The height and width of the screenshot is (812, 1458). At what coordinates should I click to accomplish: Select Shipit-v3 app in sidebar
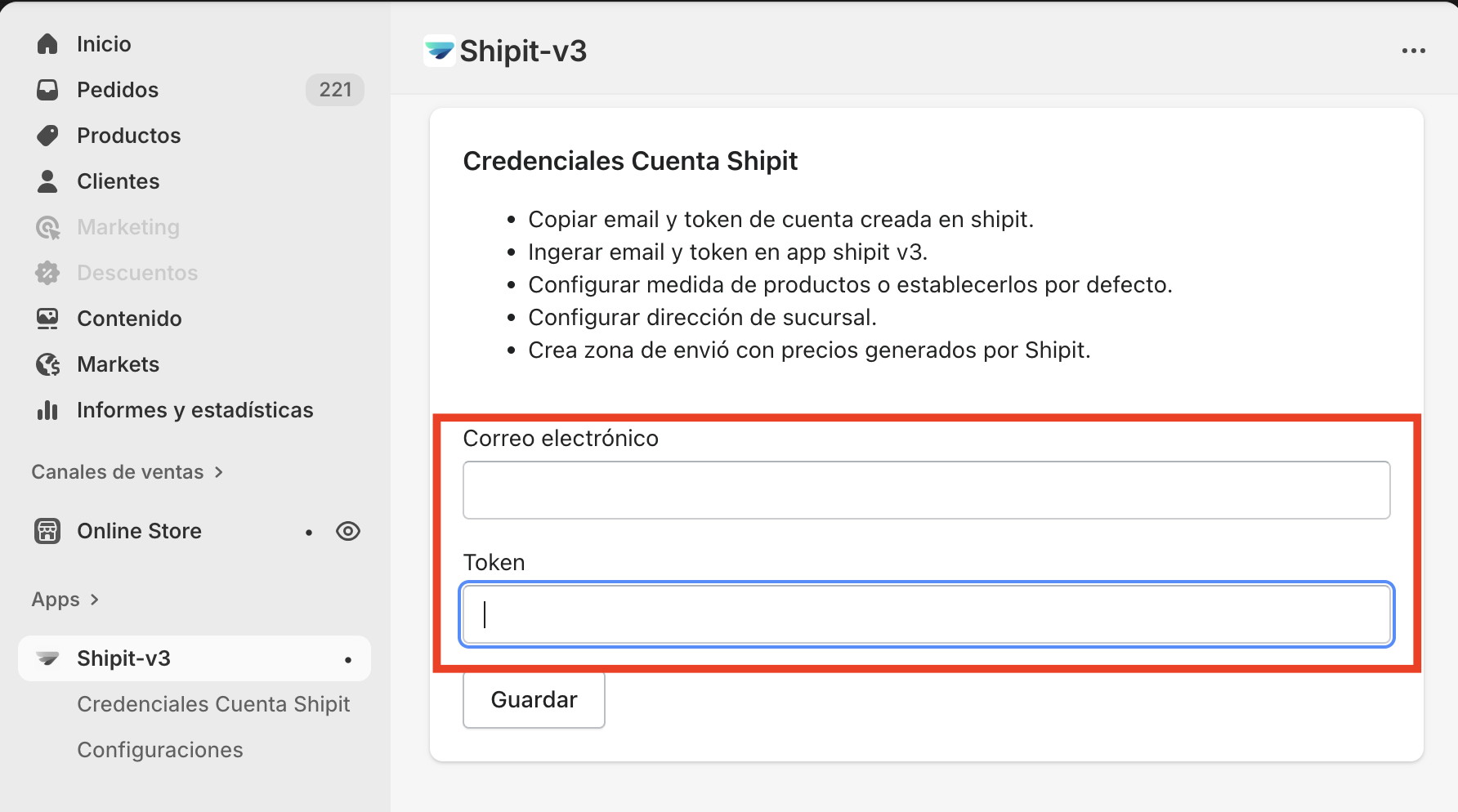[x=123, y=658]
